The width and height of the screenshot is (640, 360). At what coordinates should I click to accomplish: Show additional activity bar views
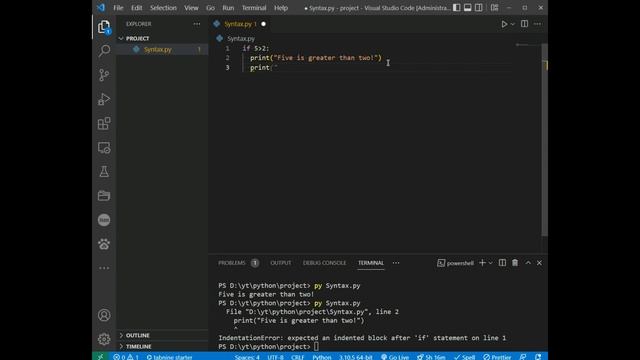(x=104, y=268)
